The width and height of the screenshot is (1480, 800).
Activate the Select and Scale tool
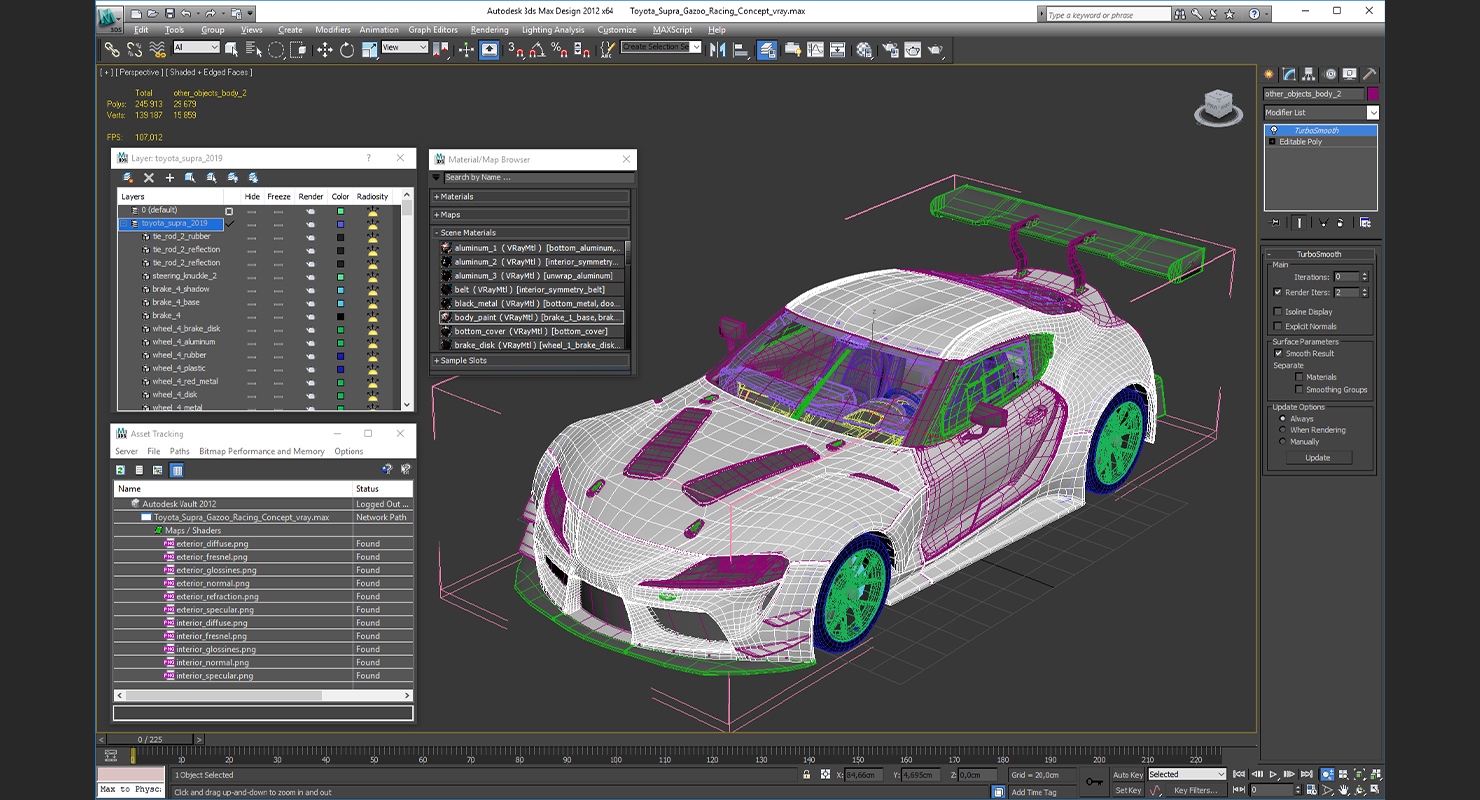tap(369, 49)
